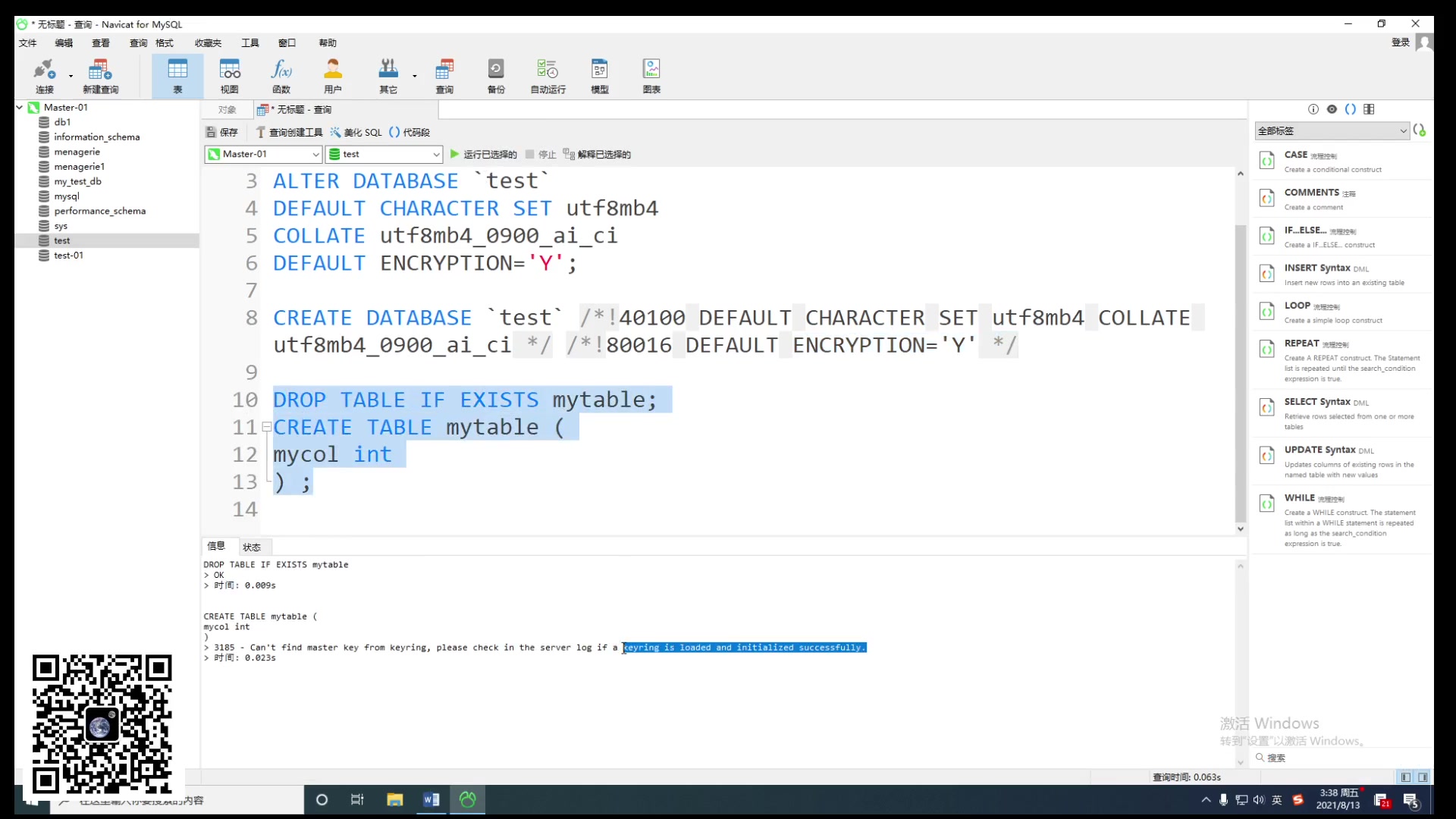Run the selected SQL with 运行已选择的
1456x819 pixels.
483,155
